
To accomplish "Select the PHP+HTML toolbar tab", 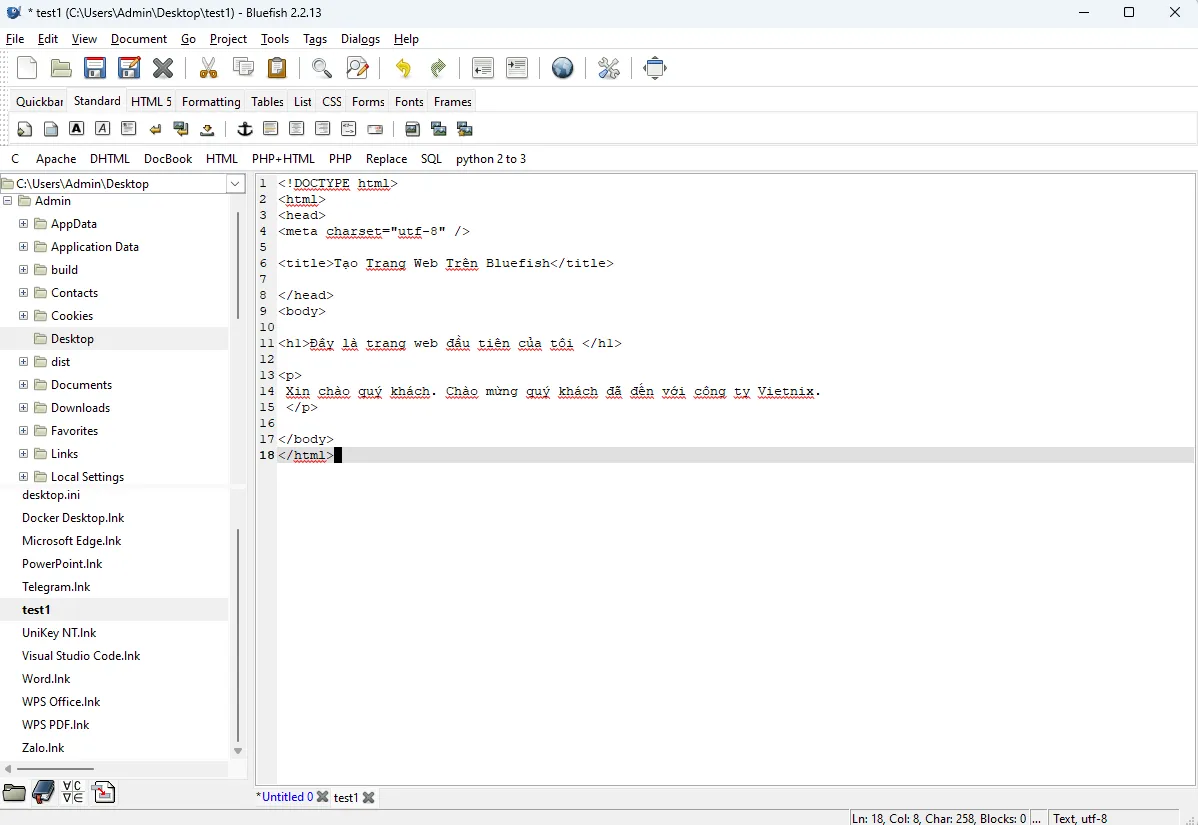I will pyautogui.click(x=283, y=158).
